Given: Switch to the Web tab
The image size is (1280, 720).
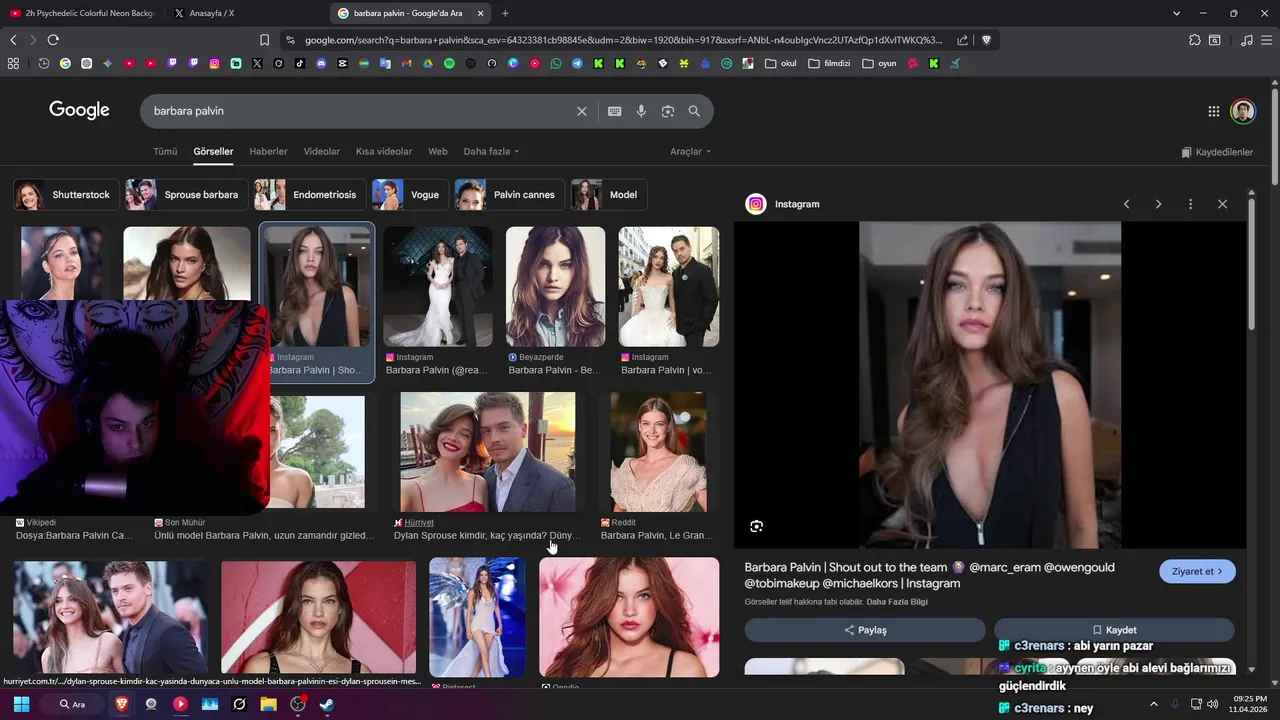Looking at the screenshot, I should point(438,152).
